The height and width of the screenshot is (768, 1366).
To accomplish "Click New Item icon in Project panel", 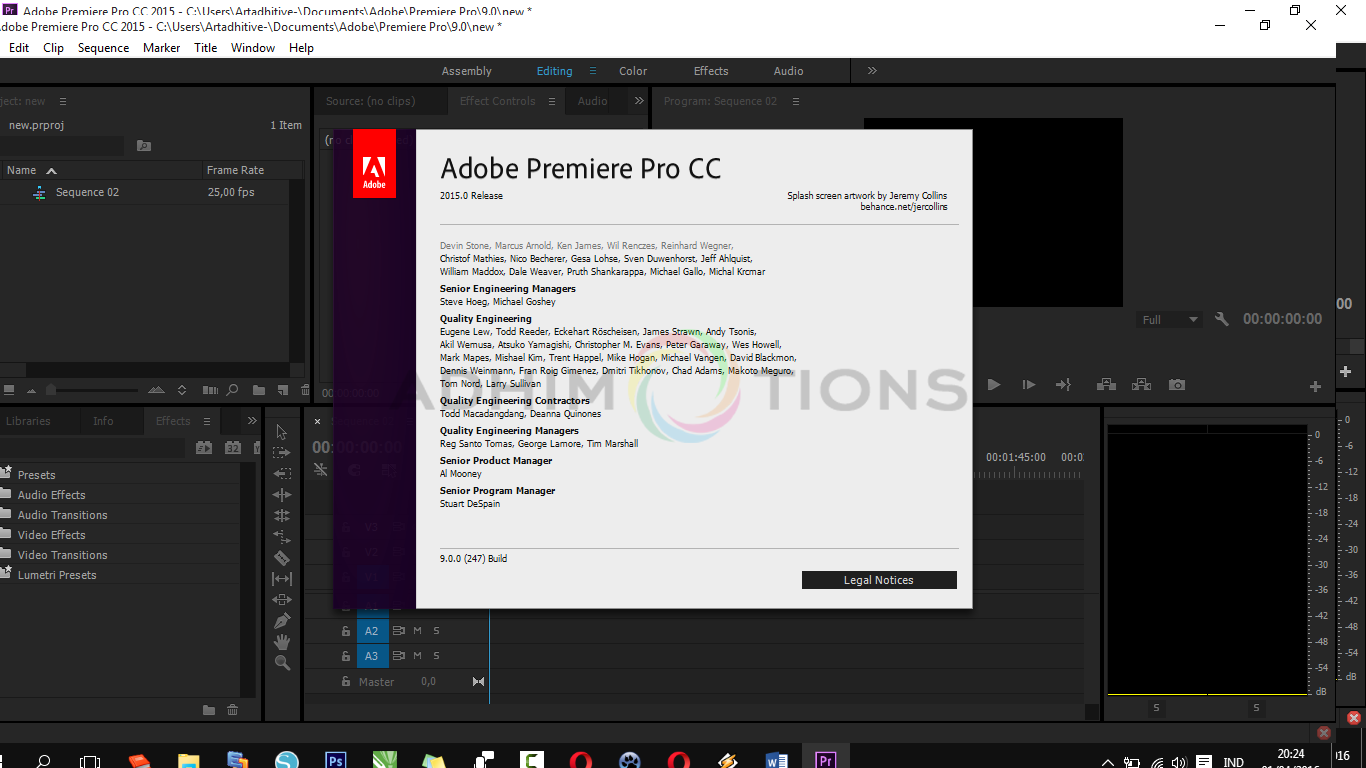I will coord(282,390).
